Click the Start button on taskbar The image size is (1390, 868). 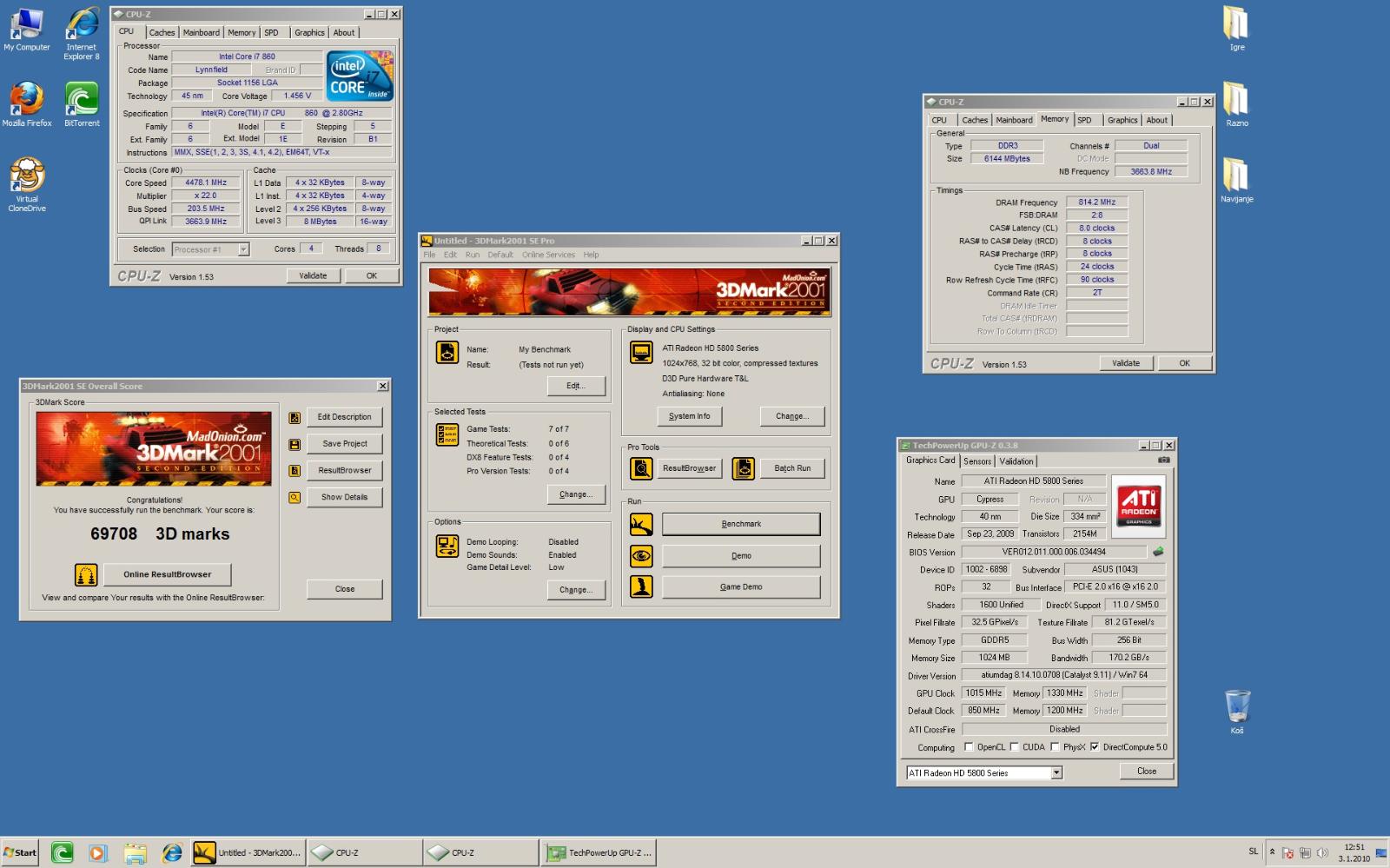click(x=20, y=852)
